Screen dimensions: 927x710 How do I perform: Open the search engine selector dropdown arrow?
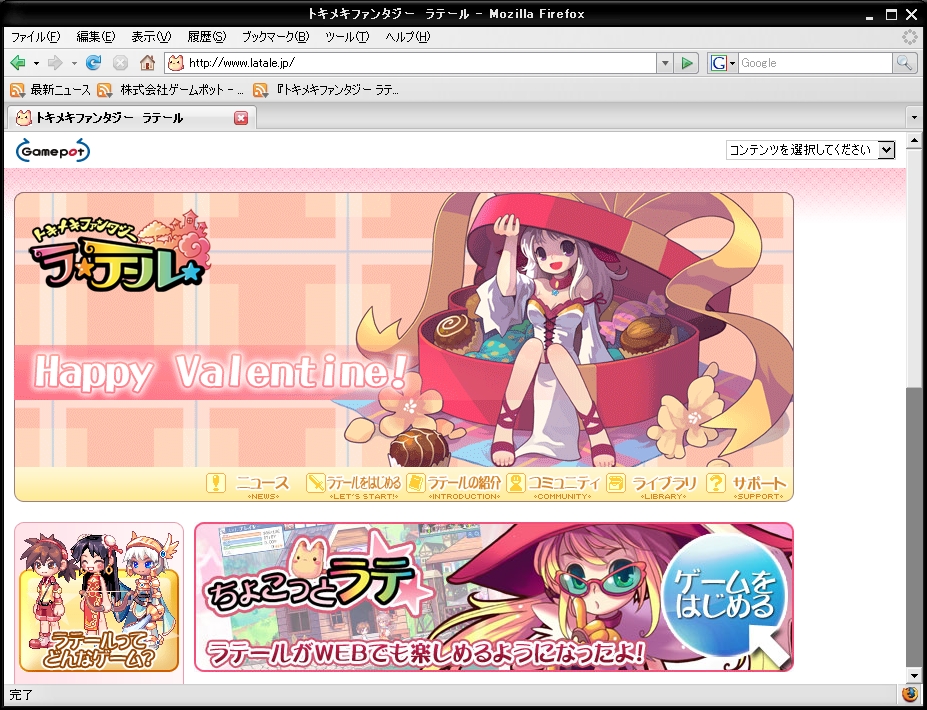tap(732, 63)
